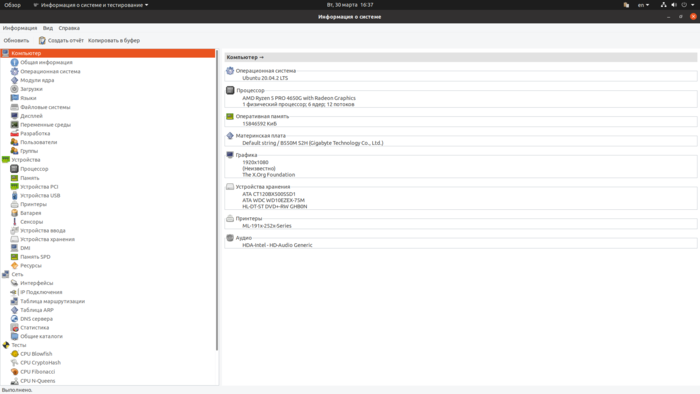Select Файловые системы drive icon

[14, 107]
